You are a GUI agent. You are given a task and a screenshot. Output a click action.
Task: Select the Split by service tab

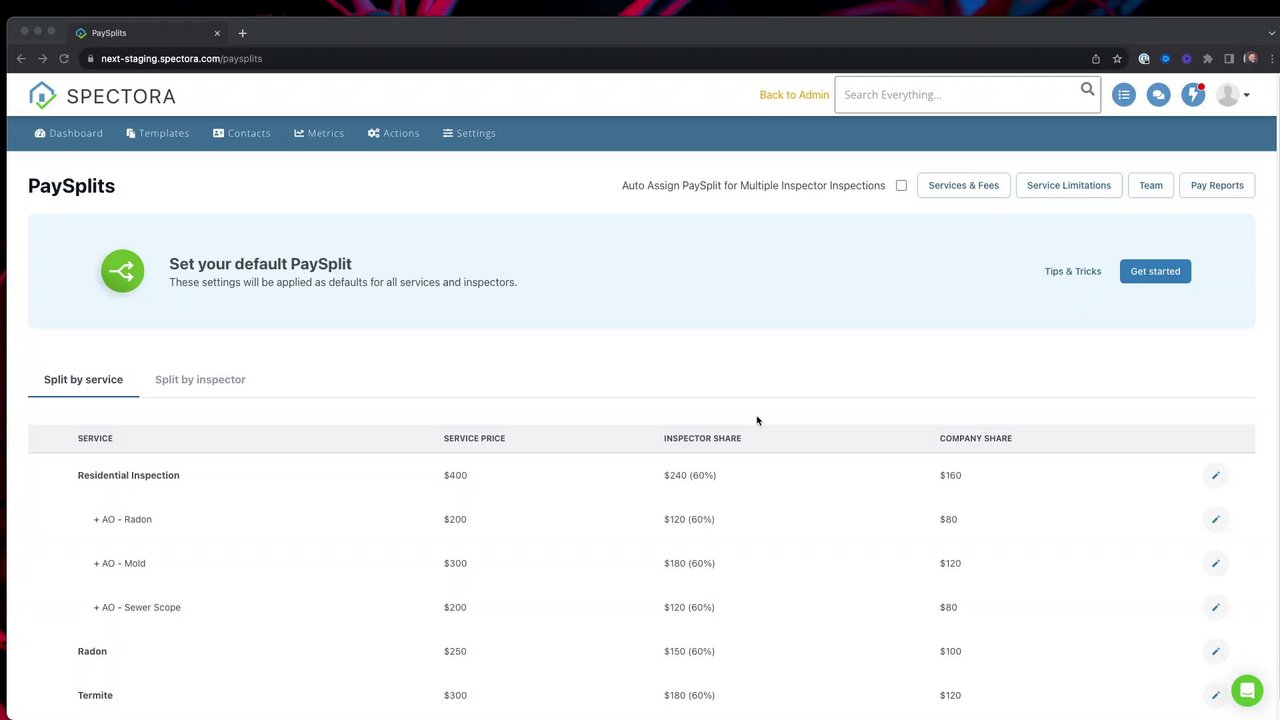click(x=83, y=380)
